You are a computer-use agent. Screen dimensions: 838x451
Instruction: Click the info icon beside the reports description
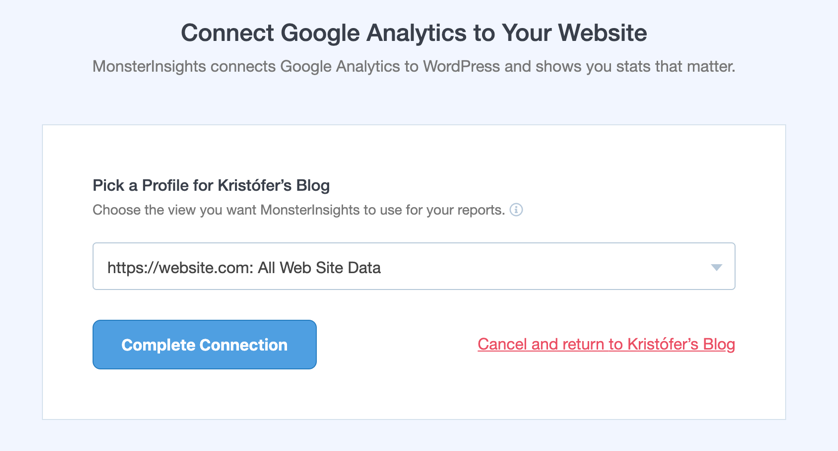(516, 210)
